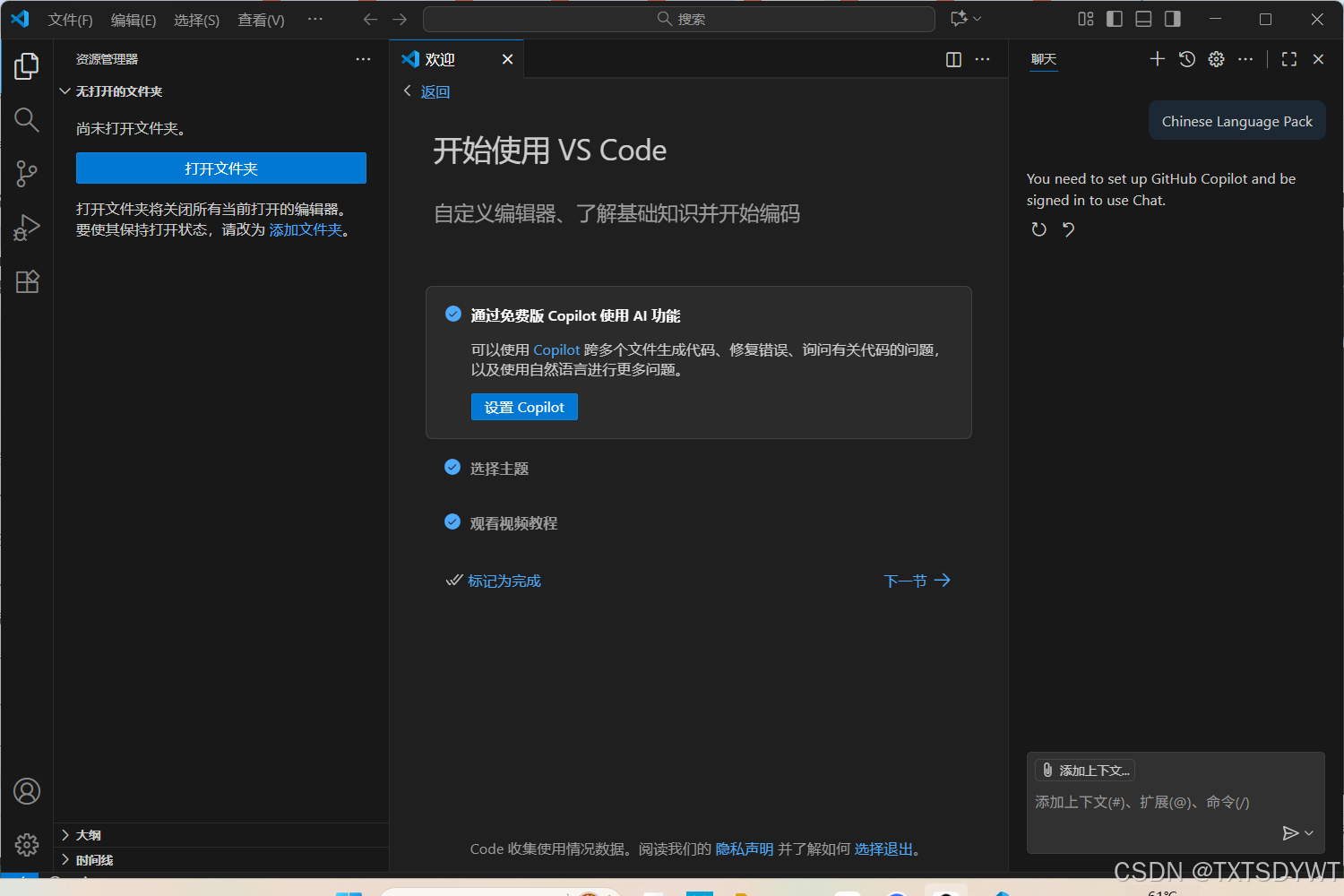This screenshot has height=896, width=1344.
Task: Click the Chinese Language Pack chat message
Action: [x=1236, y=121]
